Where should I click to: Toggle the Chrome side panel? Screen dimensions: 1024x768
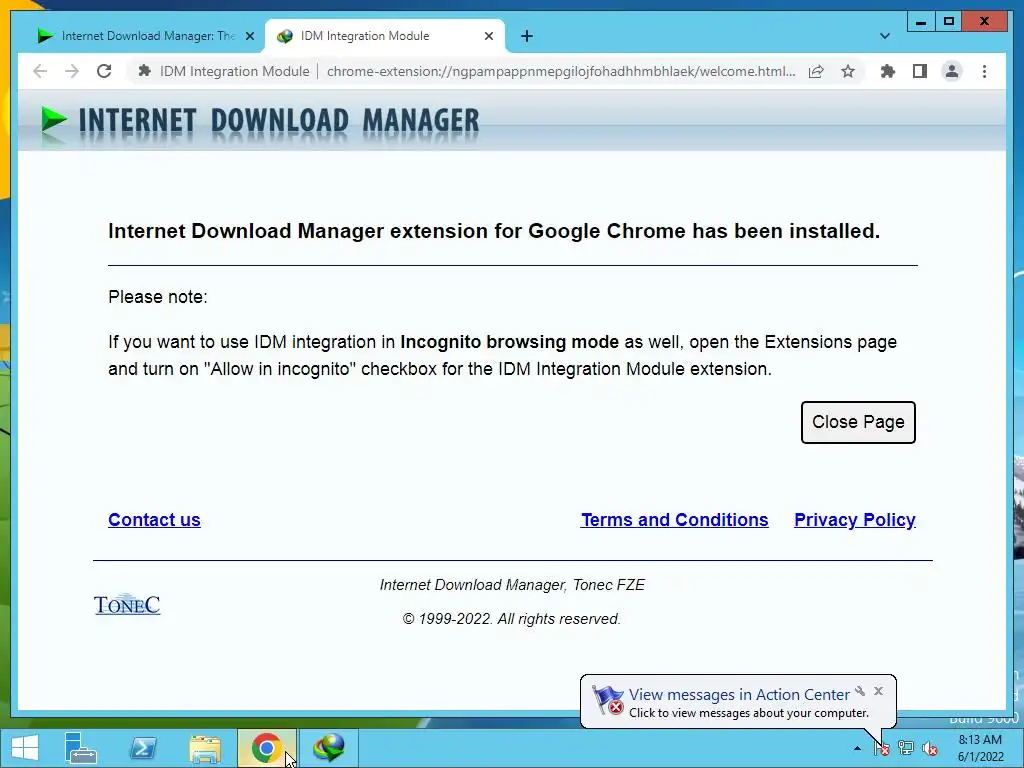(x=920, y=71)
